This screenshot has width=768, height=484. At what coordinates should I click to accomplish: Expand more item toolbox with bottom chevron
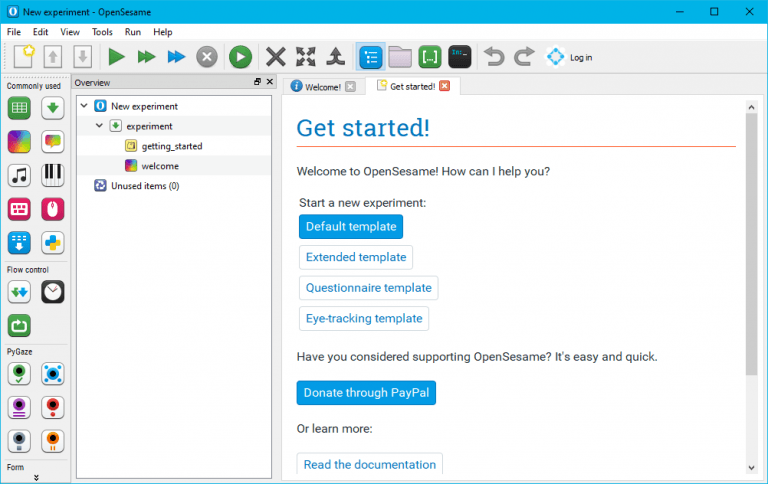pos(36,478)
